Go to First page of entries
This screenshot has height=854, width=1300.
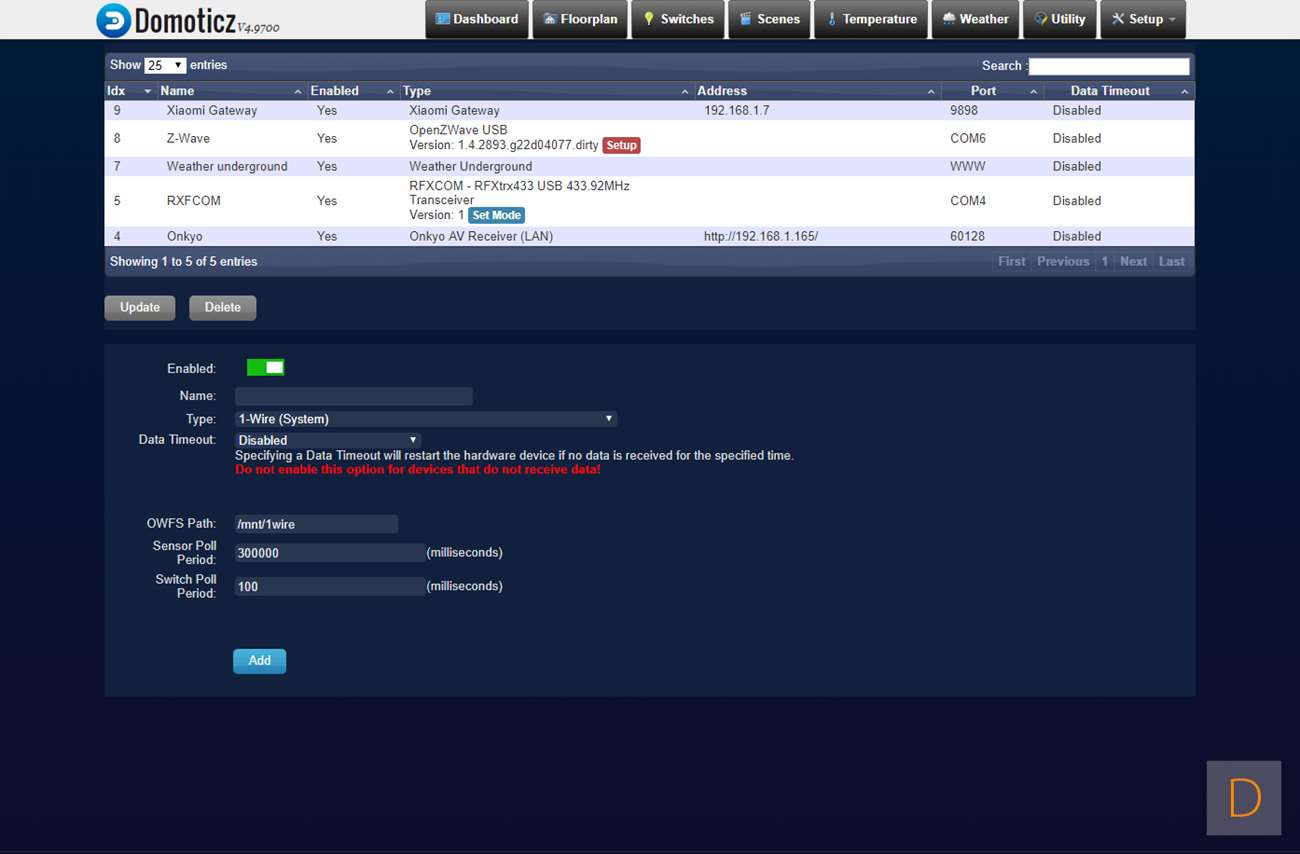point(1012,262)
